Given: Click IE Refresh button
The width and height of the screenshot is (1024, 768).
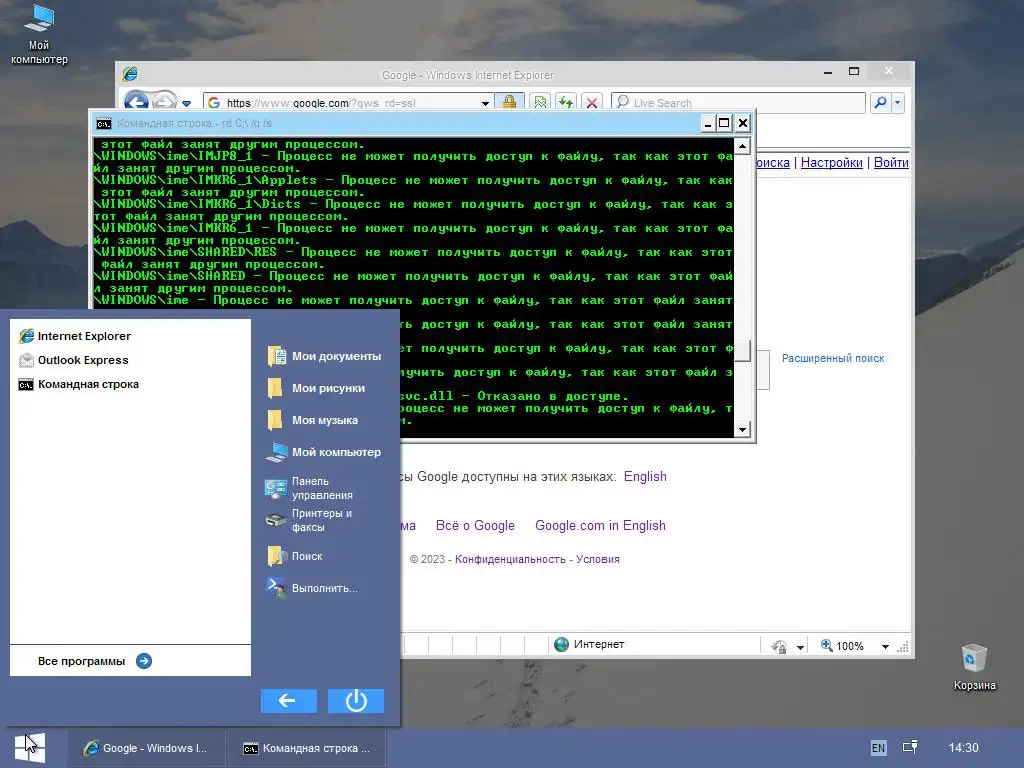Looking at the screenshot, I should [x=566, y=103].
